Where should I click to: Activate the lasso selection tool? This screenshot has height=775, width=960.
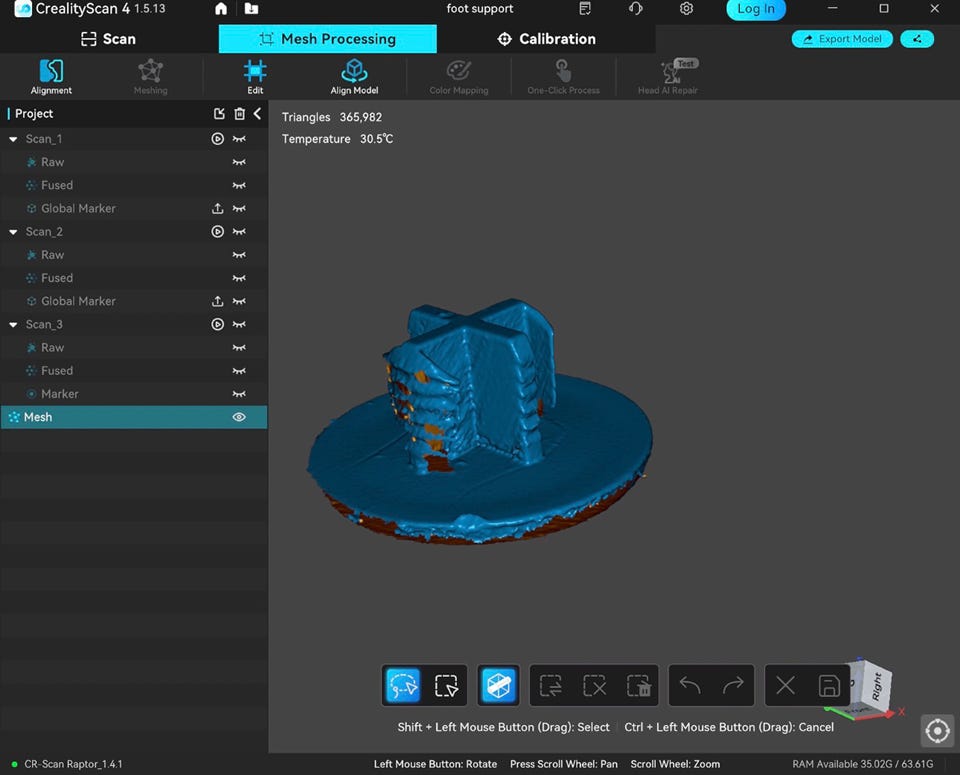pos(403,686)
